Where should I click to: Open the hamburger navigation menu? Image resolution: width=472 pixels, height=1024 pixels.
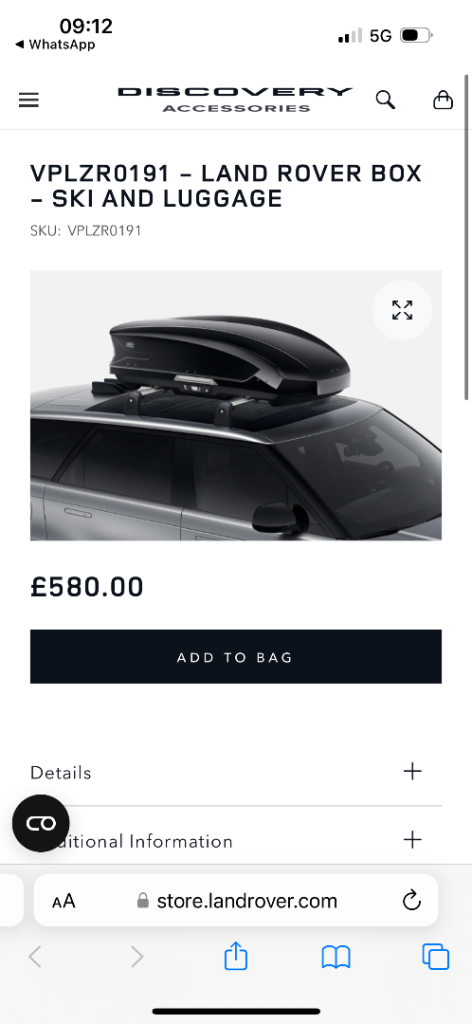coord(29,100)
